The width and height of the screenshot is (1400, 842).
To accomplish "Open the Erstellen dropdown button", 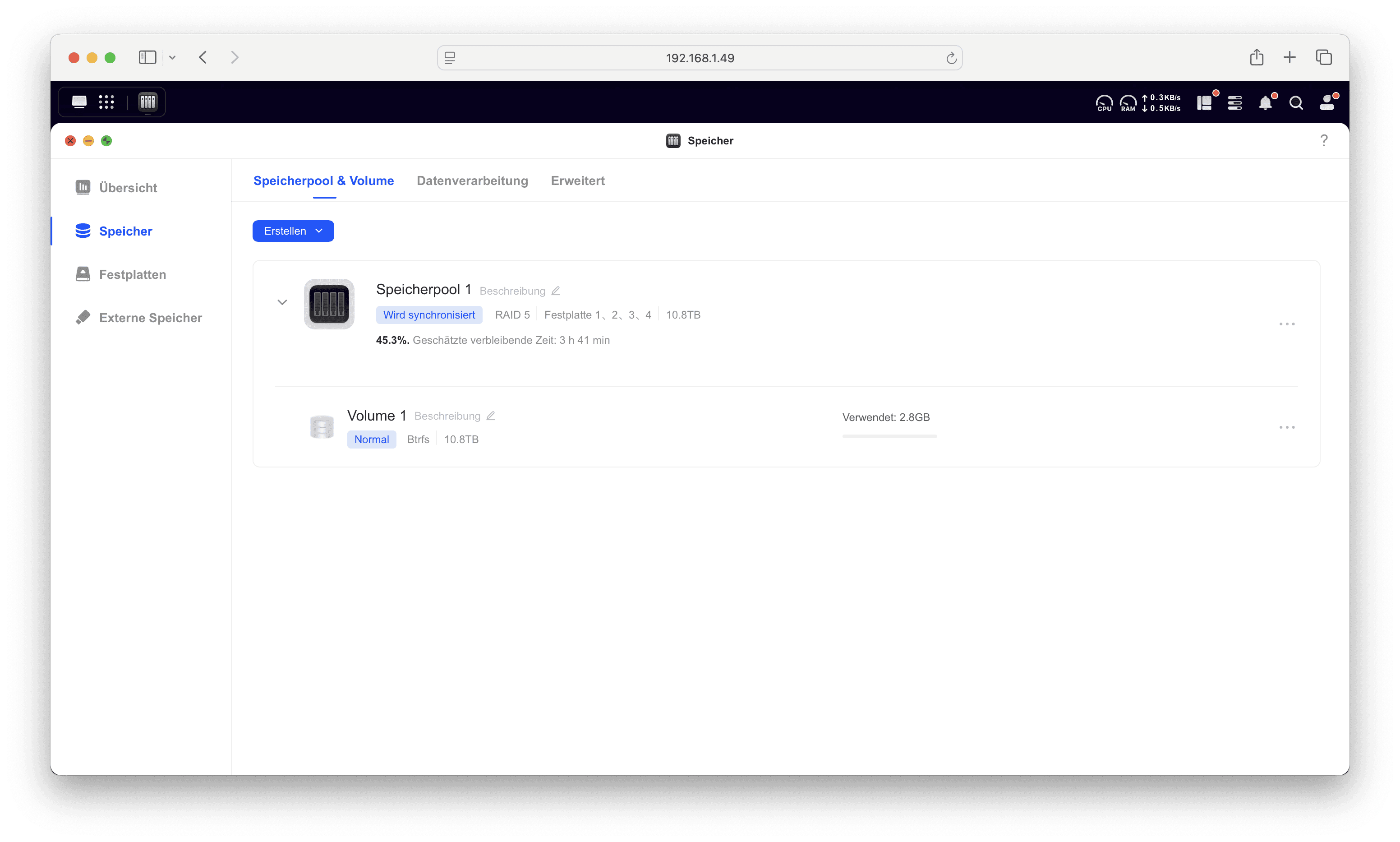I will tap(293, 231).
